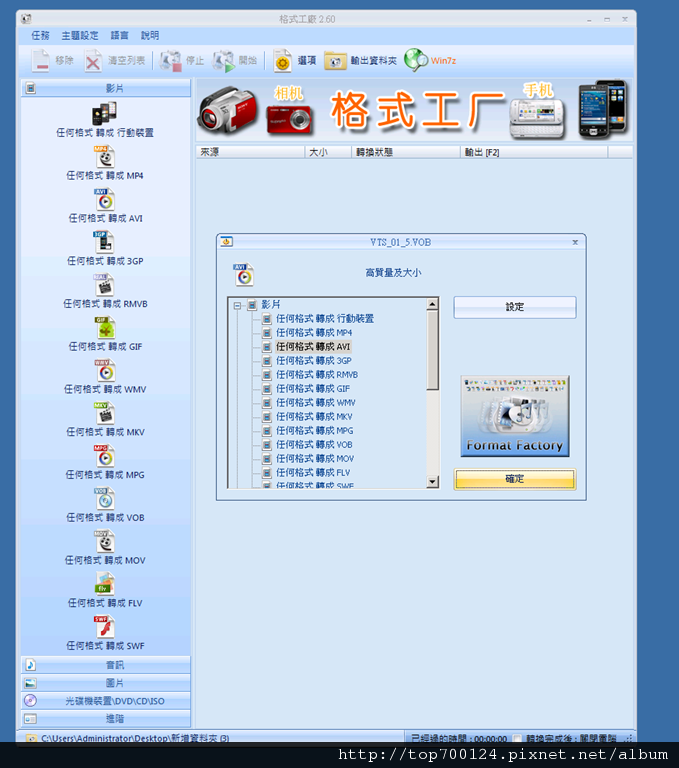Select the WMV conversion icon in sidebar

click(104, 370)
